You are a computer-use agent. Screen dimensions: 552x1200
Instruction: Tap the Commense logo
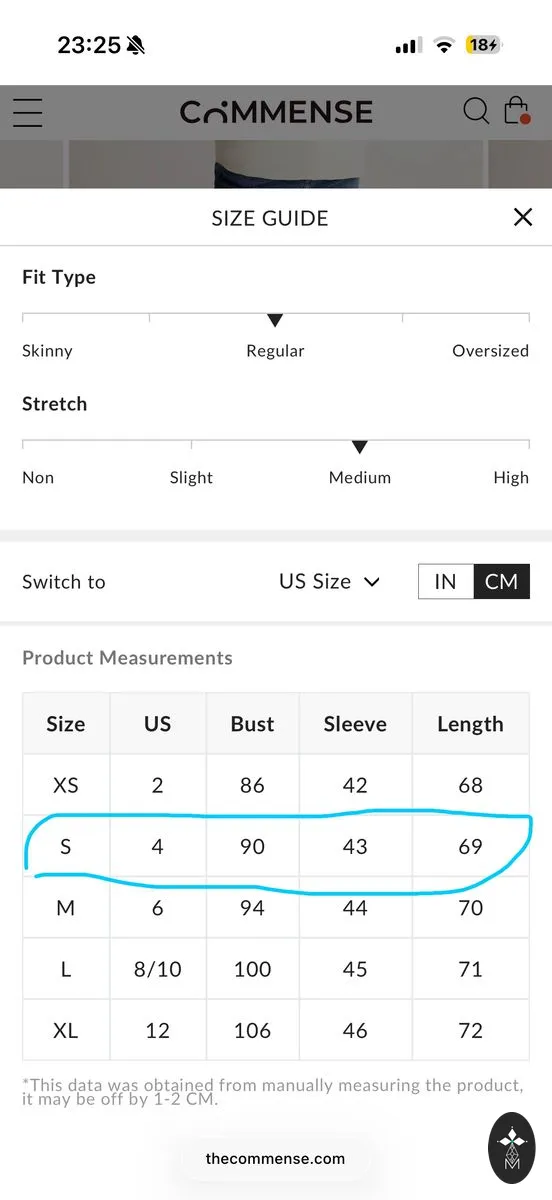pyautogui.click(x=276, y=111)
